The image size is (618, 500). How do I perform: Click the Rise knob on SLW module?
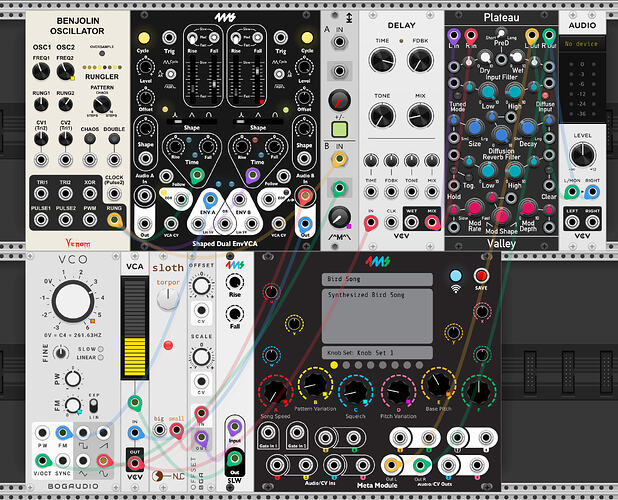tap(235, 282)
